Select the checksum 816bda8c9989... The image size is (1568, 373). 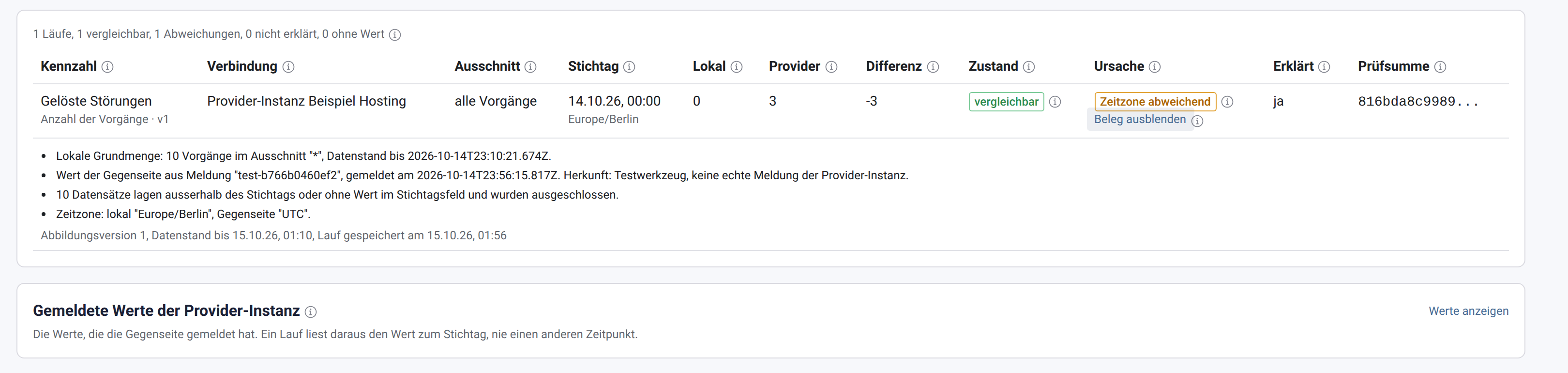coord(1417,101)
